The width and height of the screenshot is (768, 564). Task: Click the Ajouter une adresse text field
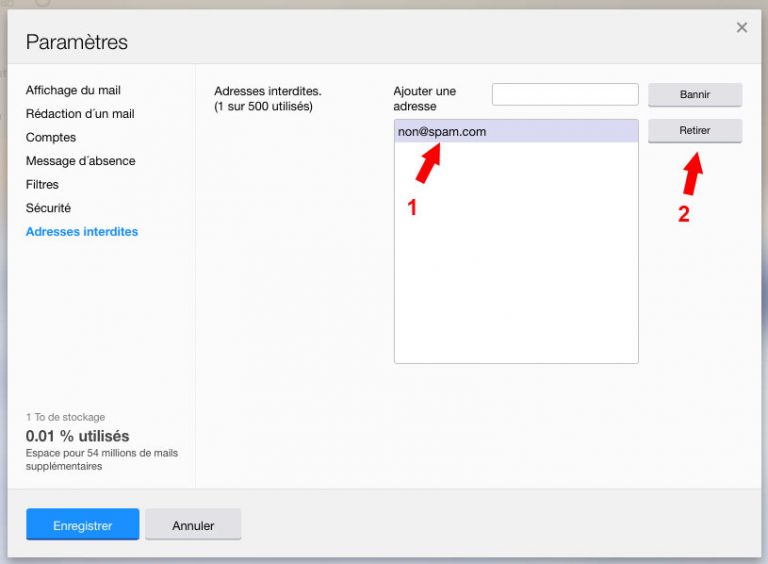[565, 94]
